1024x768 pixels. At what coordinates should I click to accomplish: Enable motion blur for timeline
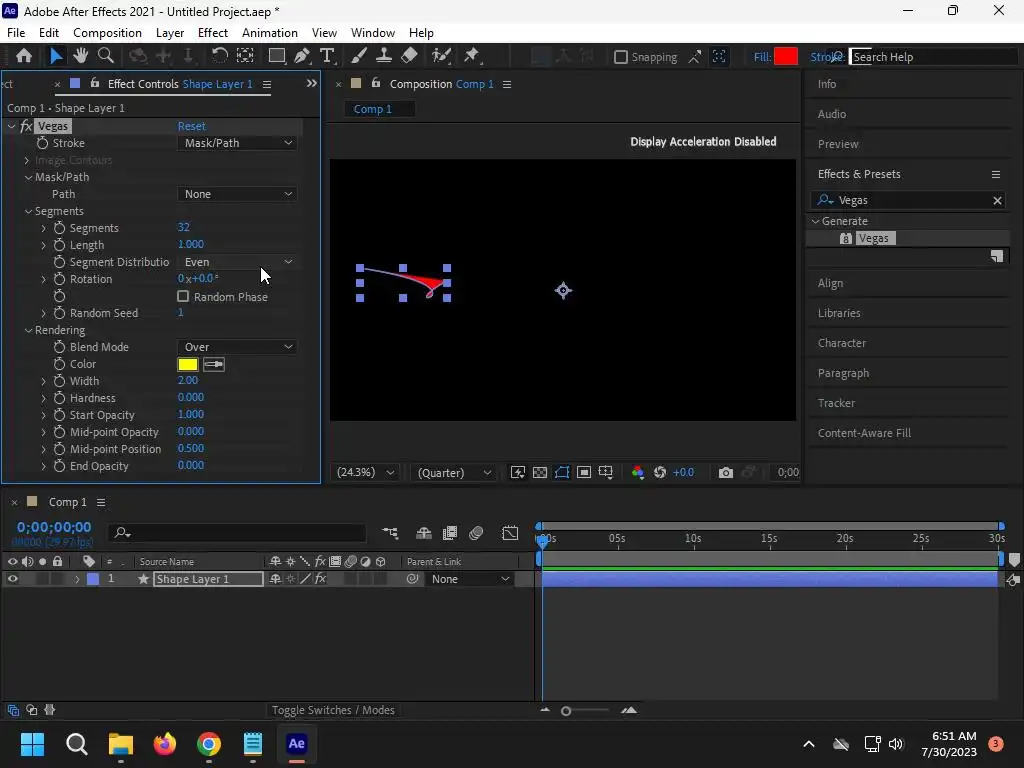pos(476,533)
